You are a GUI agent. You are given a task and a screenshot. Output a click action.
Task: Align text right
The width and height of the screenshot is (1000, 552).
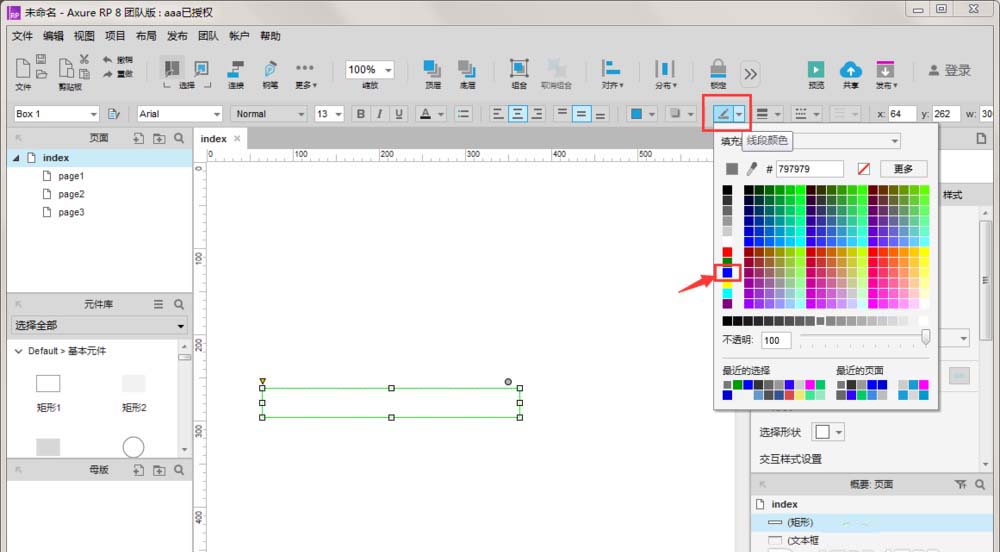(x=537, y=114)
